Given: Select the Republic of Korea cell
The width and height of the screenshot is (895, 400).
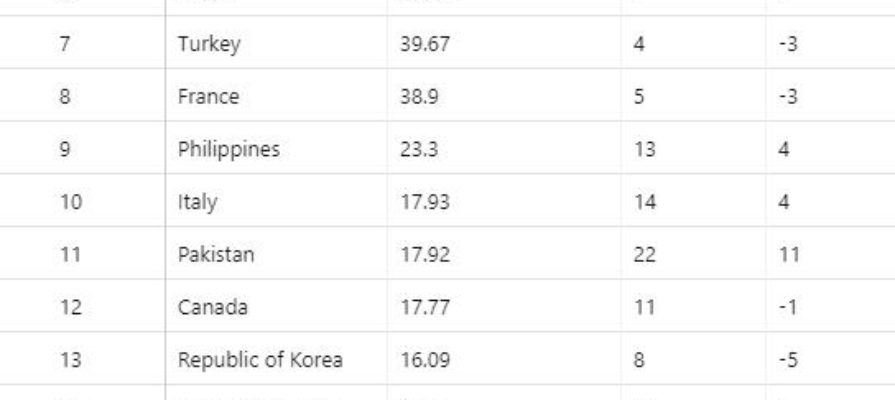Looking at the screenshot, I should [x=276, y=359].
